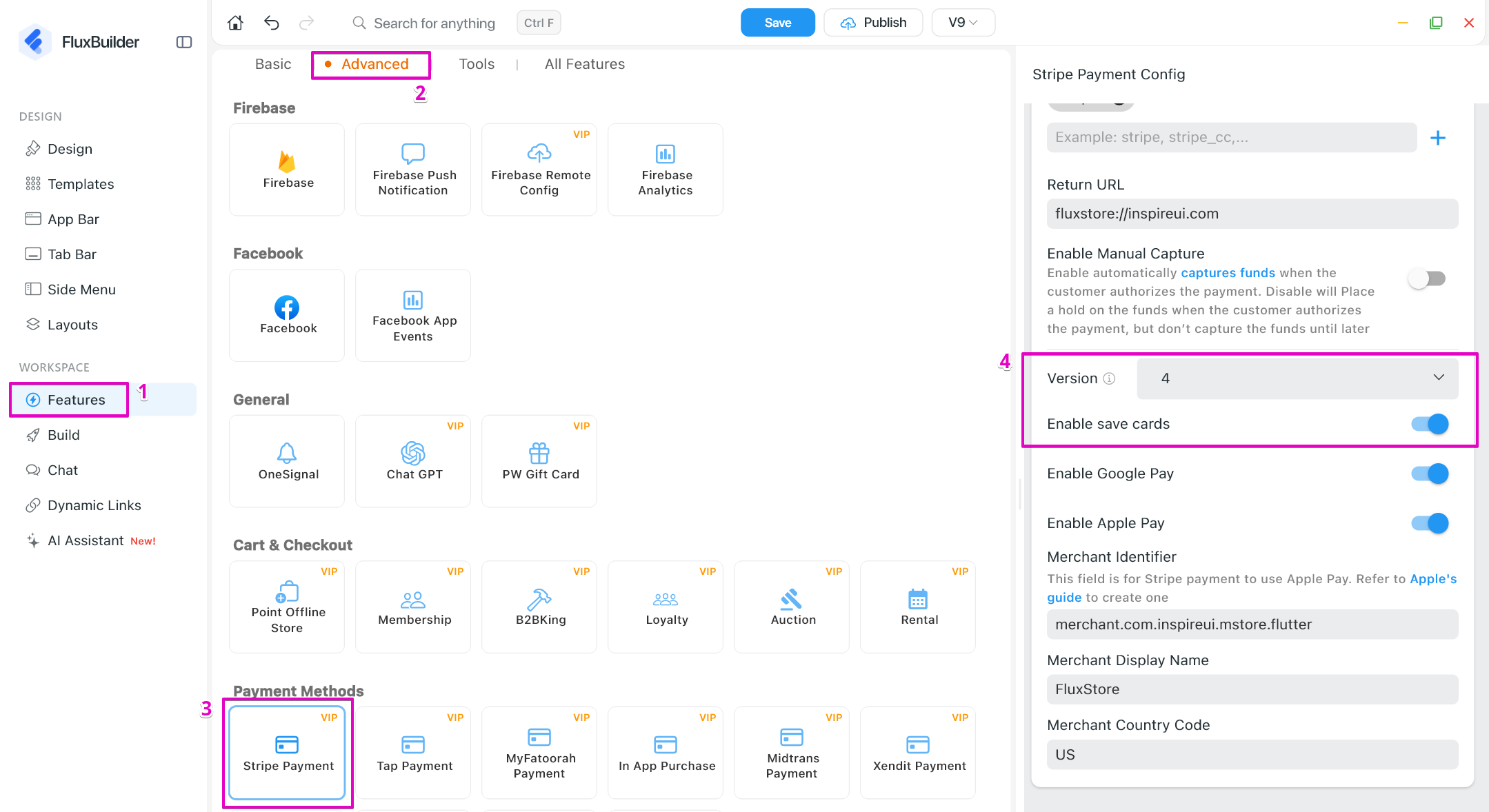Open Rental feature card
The image size is (1489, 812).
[x=918, y=607]
